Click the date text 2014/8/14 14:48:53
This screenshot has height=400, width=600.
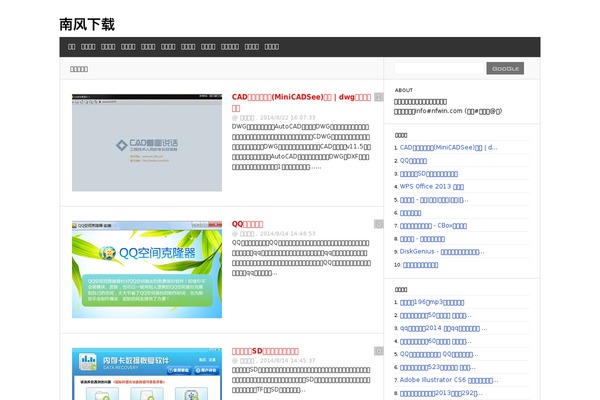pyautogui.click(x=287, y=233)
